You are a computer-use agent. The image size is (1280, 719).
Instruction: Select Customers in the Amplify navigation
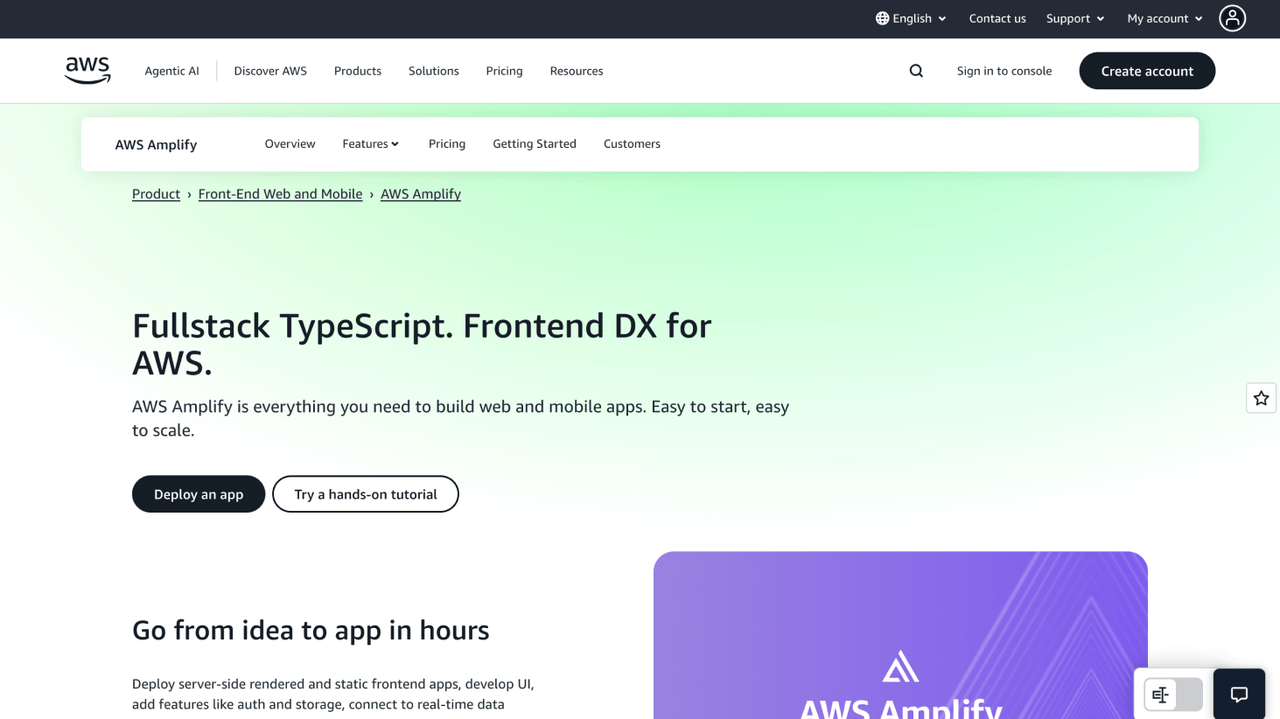coord(631,143)
